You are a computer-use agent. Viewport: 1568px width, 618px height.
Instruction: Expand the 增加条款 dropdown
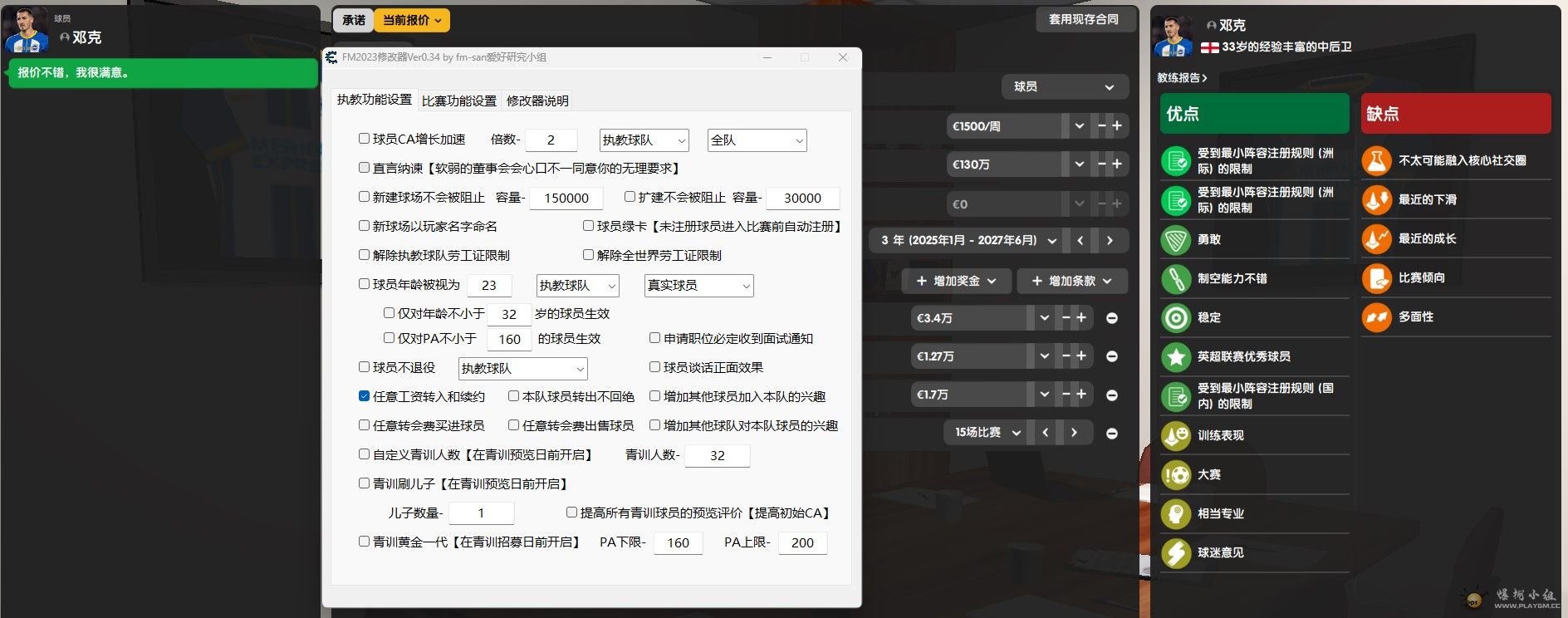click(1072, 282)
